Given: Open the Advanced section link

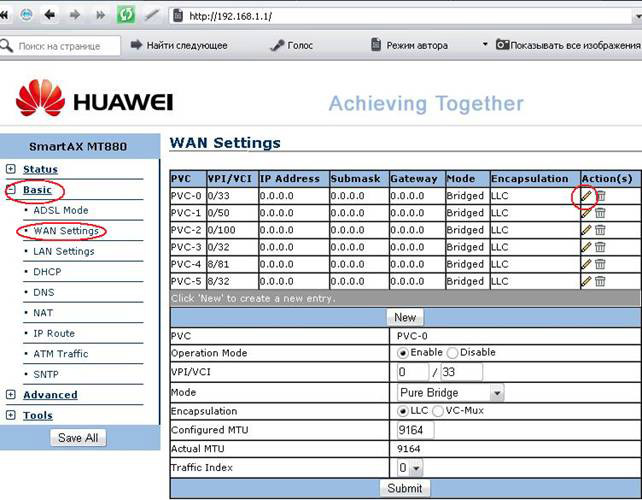Looking at the screenshot, I should 50,395.
